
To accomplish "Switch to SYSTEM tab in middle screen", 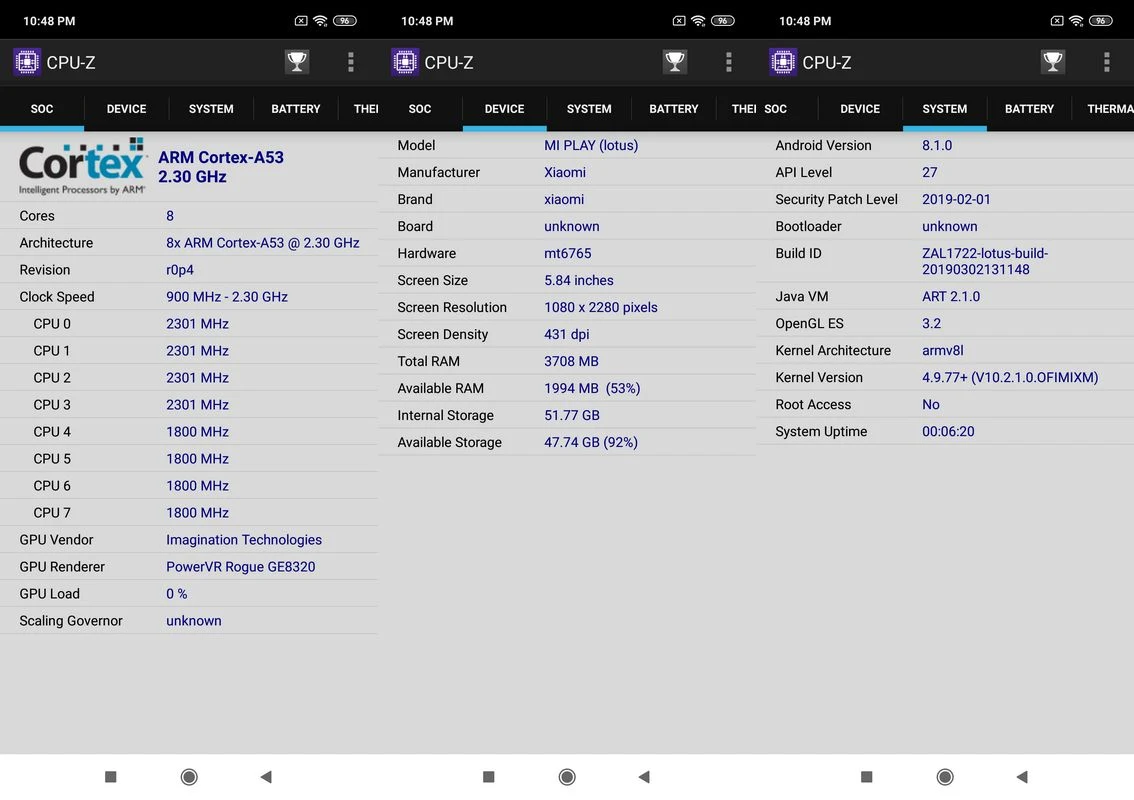I will coord(589,109).
